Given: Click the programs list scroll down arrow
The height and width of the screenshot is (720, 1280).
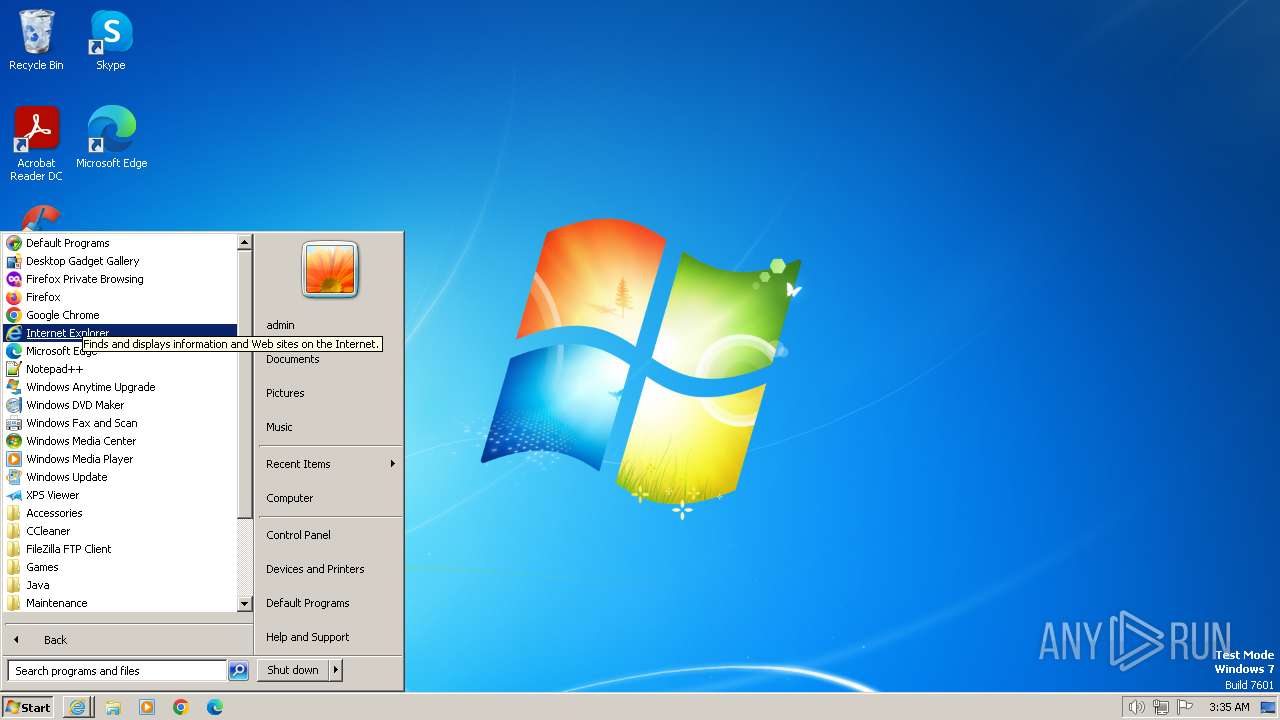Looking at the screenshot, I should click(244, 604).
